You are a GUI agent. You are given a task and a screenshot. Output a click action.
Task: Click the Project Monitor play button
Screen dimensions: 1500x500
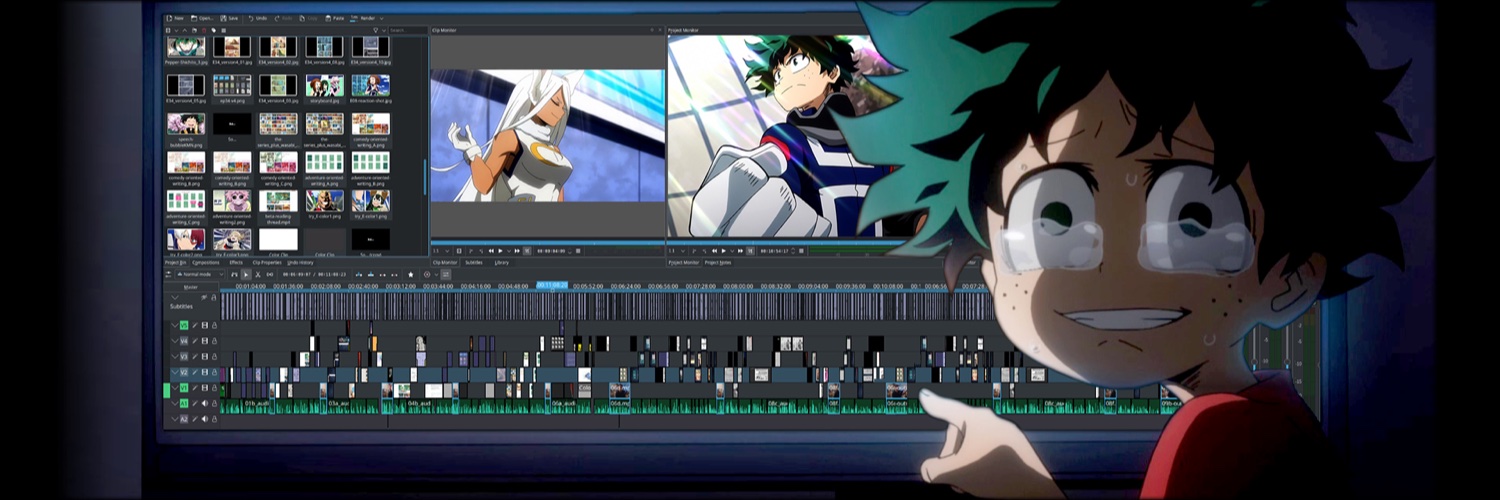[x=723, y=251]
